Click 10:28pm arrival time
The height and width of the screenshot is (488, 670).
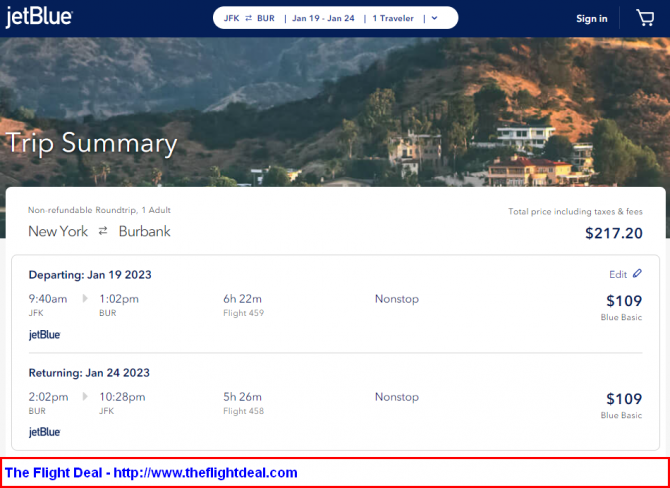point(123,397)
